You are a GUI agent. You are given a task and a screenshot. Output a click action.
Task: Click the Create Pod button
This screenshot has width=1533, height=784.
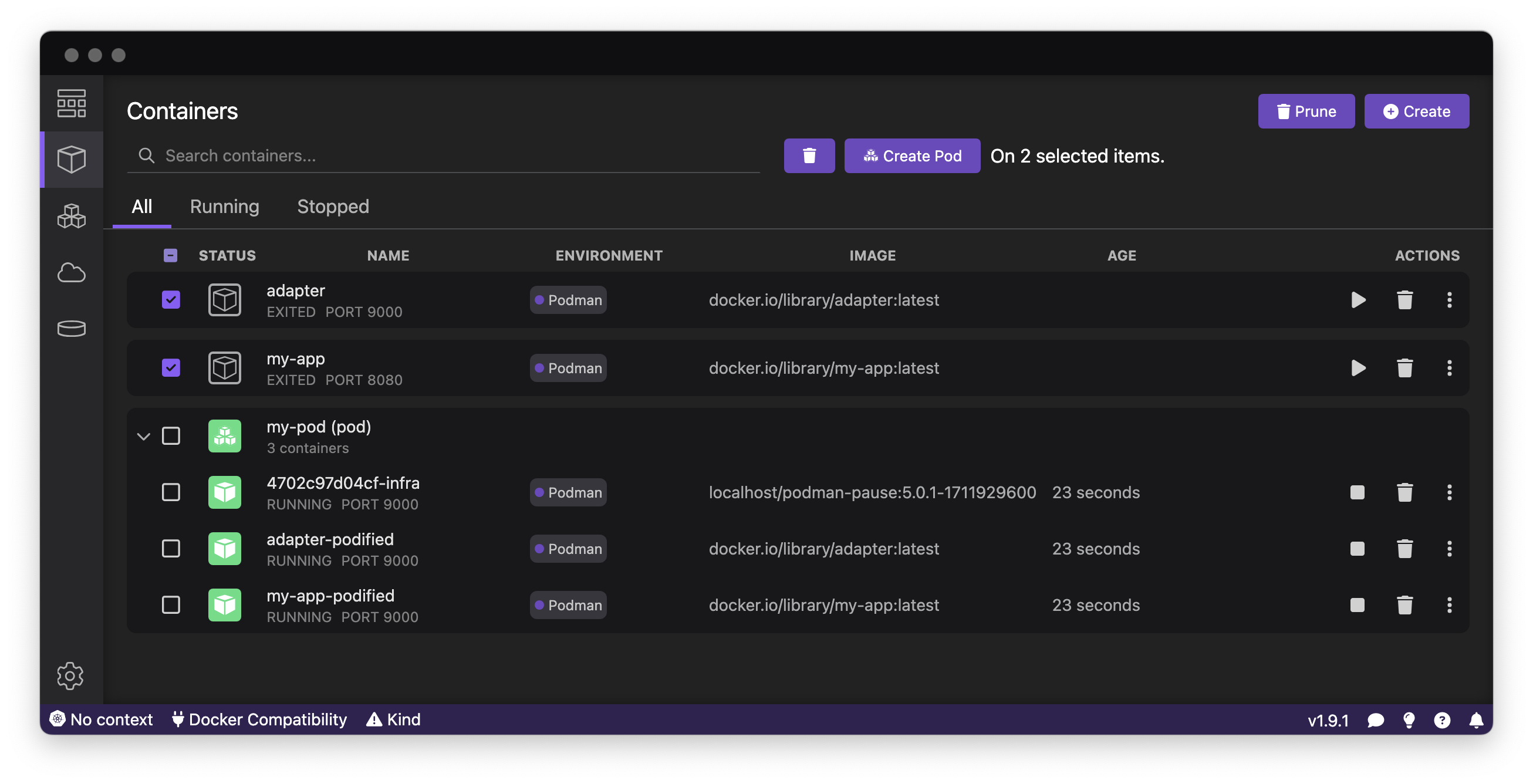pyautogui.click(x=911, y=156)
